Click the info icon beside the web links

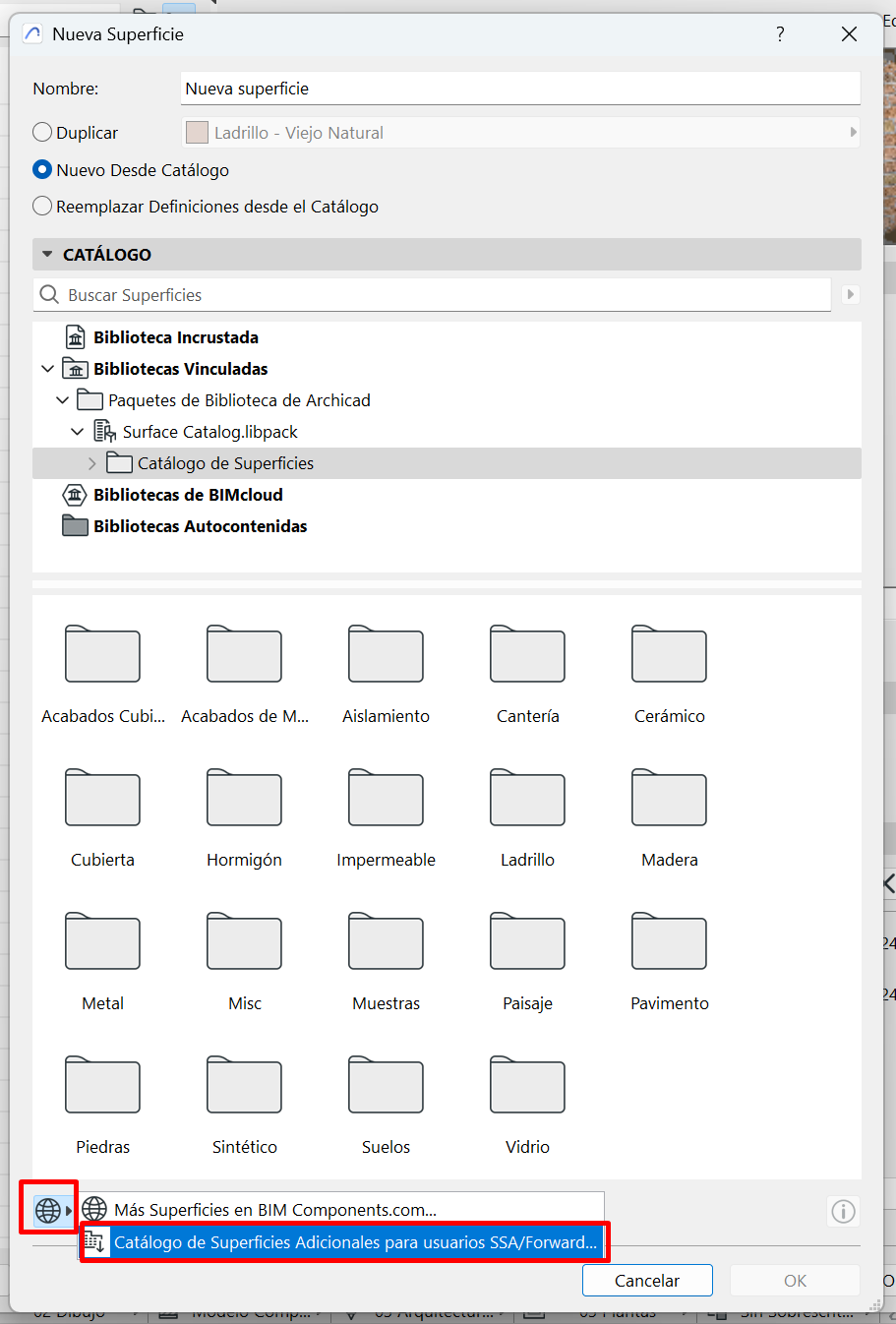point(843,1211)
